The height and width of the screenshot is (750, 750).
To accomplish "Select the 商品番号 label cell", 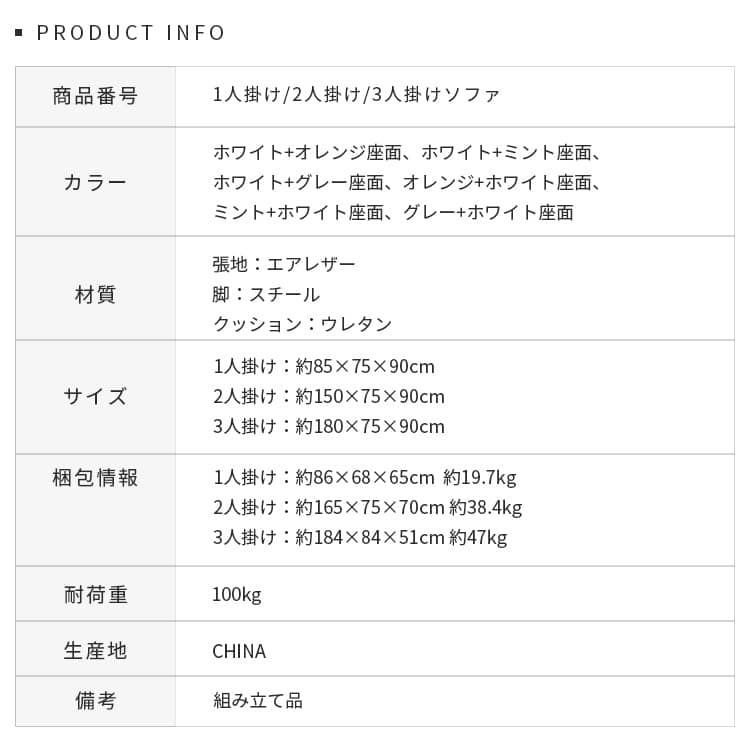I will tap(95, 96).
